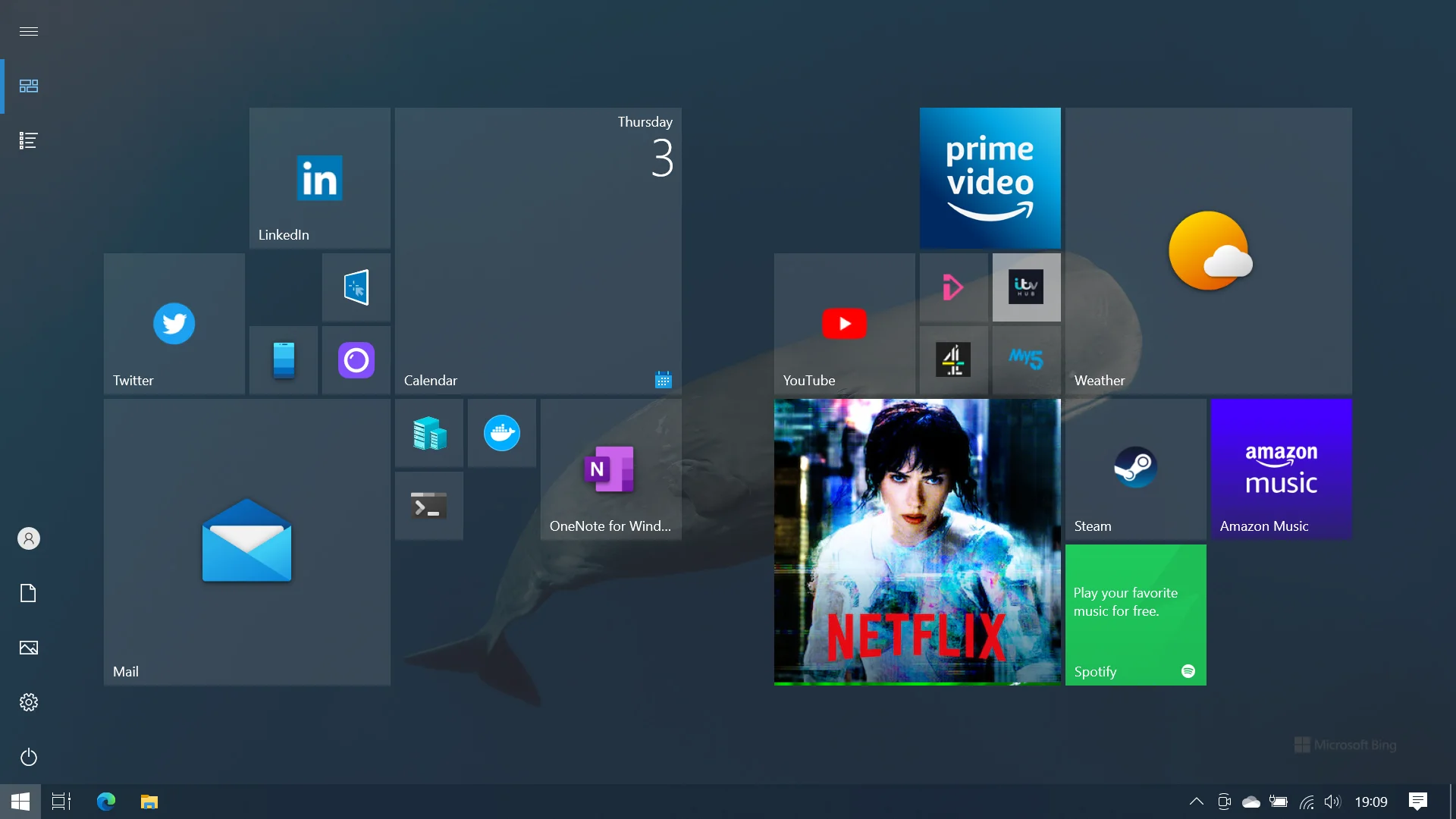Expand the Start hamburger menu
1456x819 pixels.
point(29,31)
